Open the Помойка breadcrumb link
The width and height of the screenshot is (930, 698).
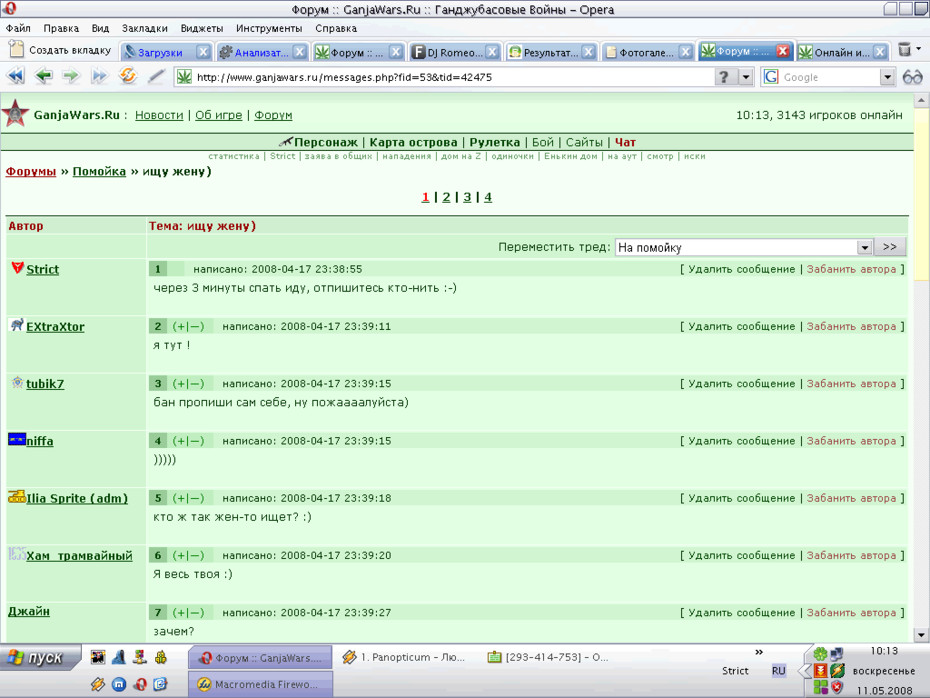99,171
